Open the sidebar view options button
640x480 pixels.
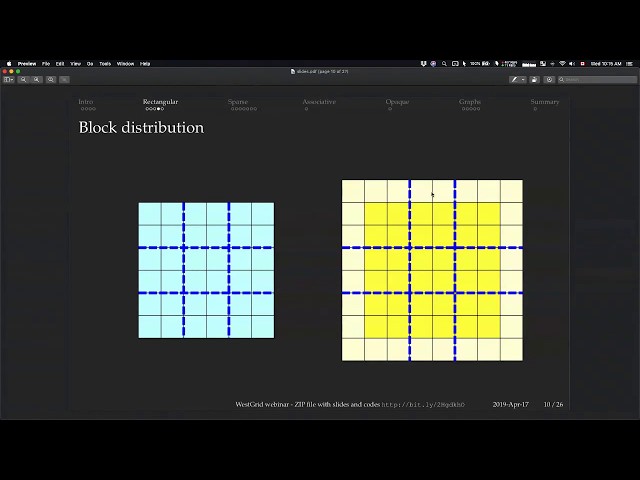click(9, 80)
